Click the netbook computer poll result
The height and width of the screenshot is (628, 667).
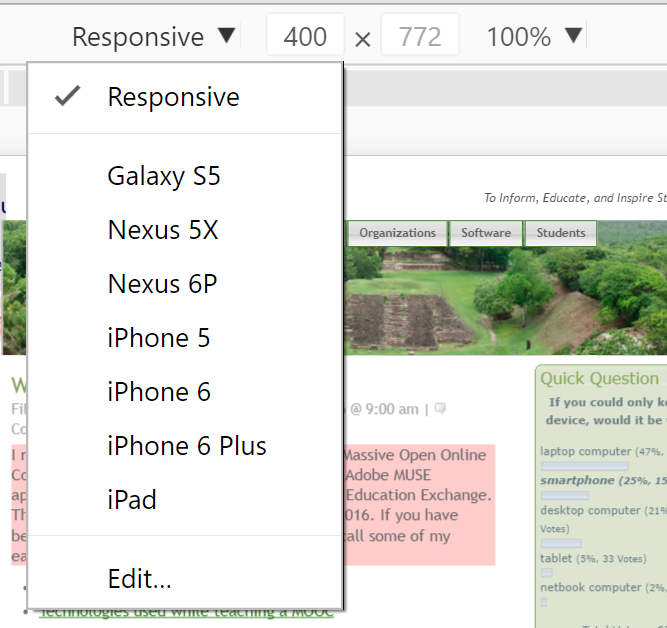tap(603, 588)
